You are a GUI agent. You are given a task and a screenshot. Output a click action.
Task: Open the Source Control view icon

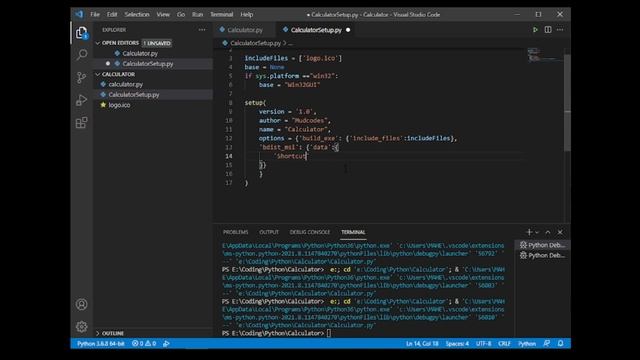point(82,78)
